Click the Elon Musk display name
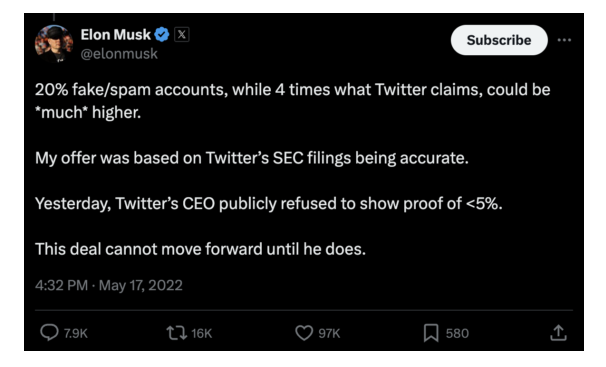Viewport: 606px width, 367px height. (116, 35)
